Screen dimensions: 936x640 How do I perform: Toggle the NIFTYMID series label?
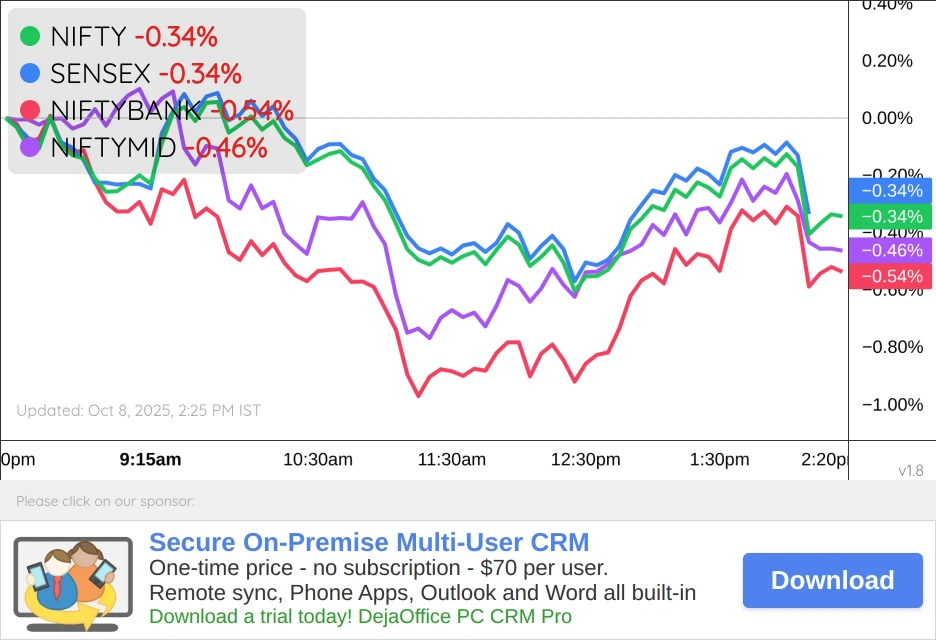click(x=113, y=148)
